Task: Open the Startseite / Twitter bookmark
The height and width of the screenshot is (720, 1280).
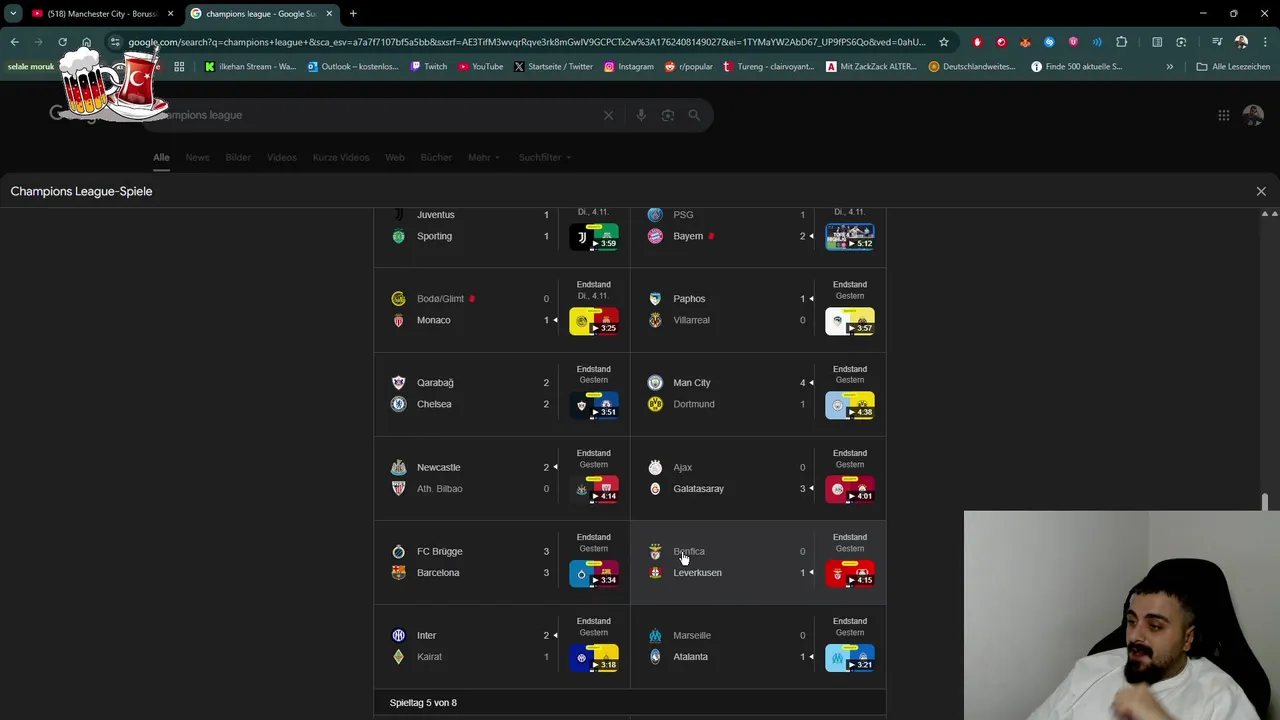Action: (553, 67)
